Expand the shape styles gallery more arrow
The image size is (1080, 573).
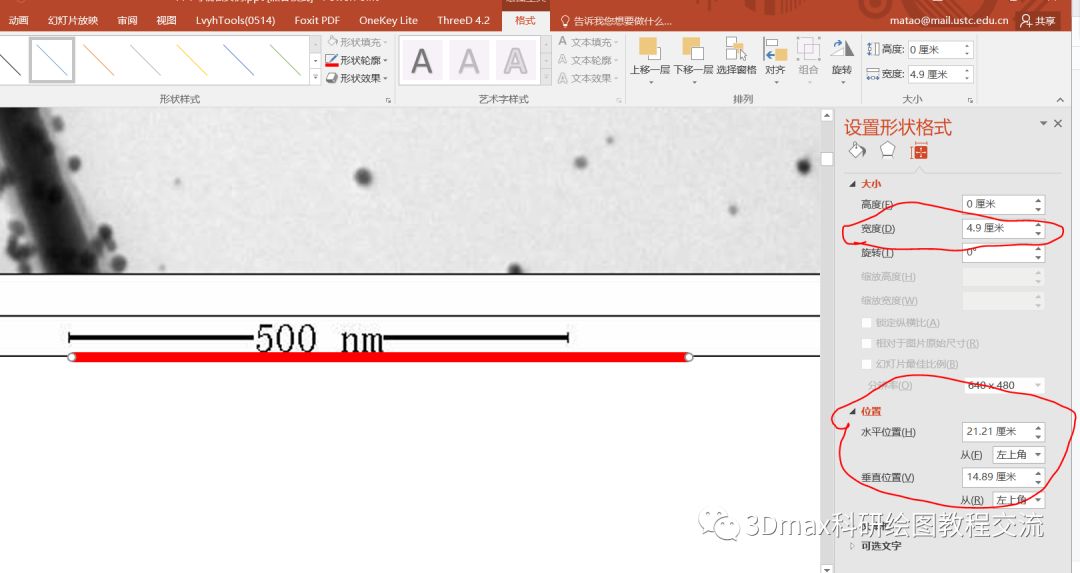[315, 77]
